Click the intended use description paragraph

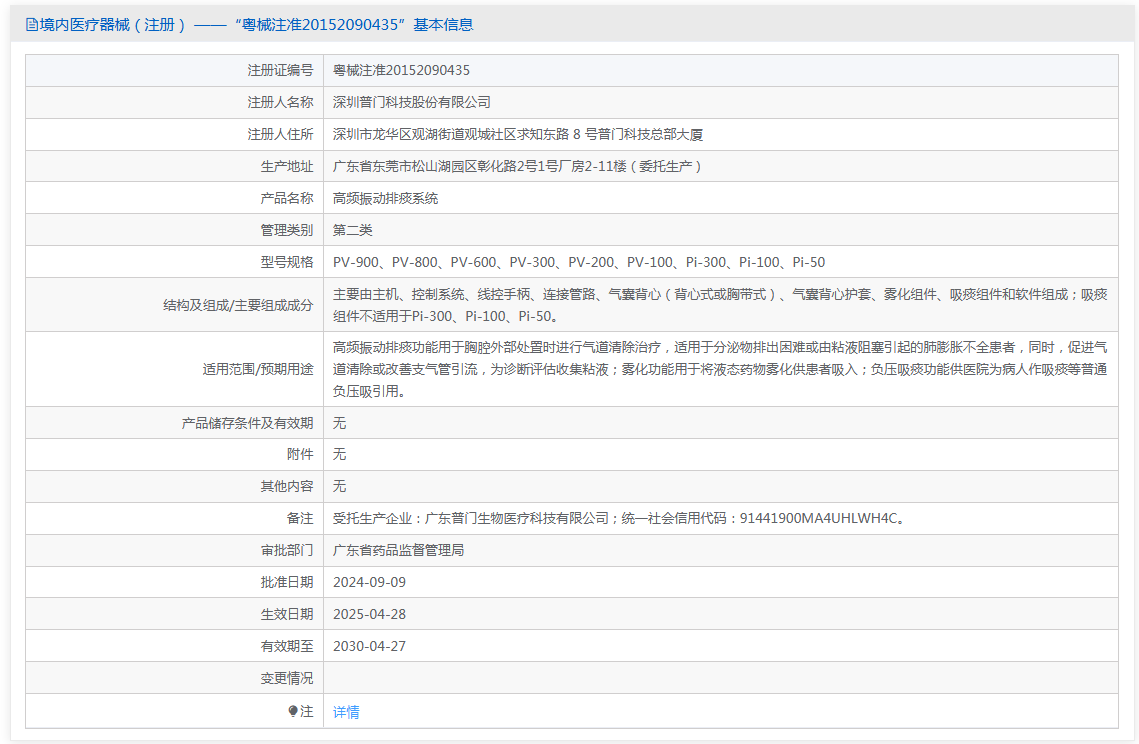[719, 369]
